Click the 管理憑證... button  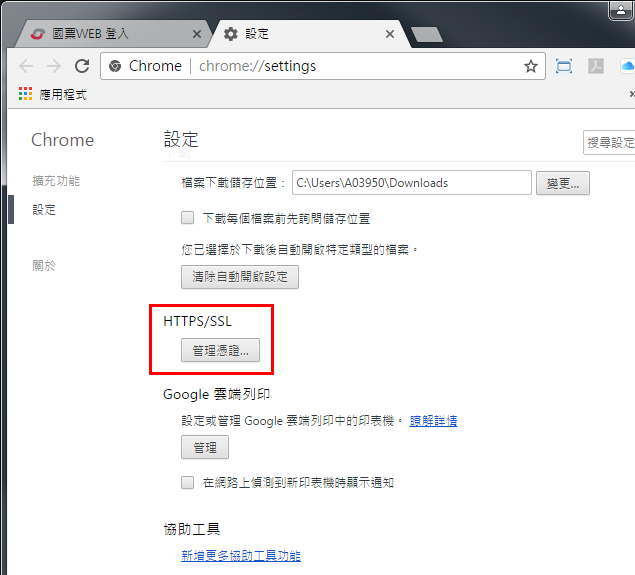[220, 350]
